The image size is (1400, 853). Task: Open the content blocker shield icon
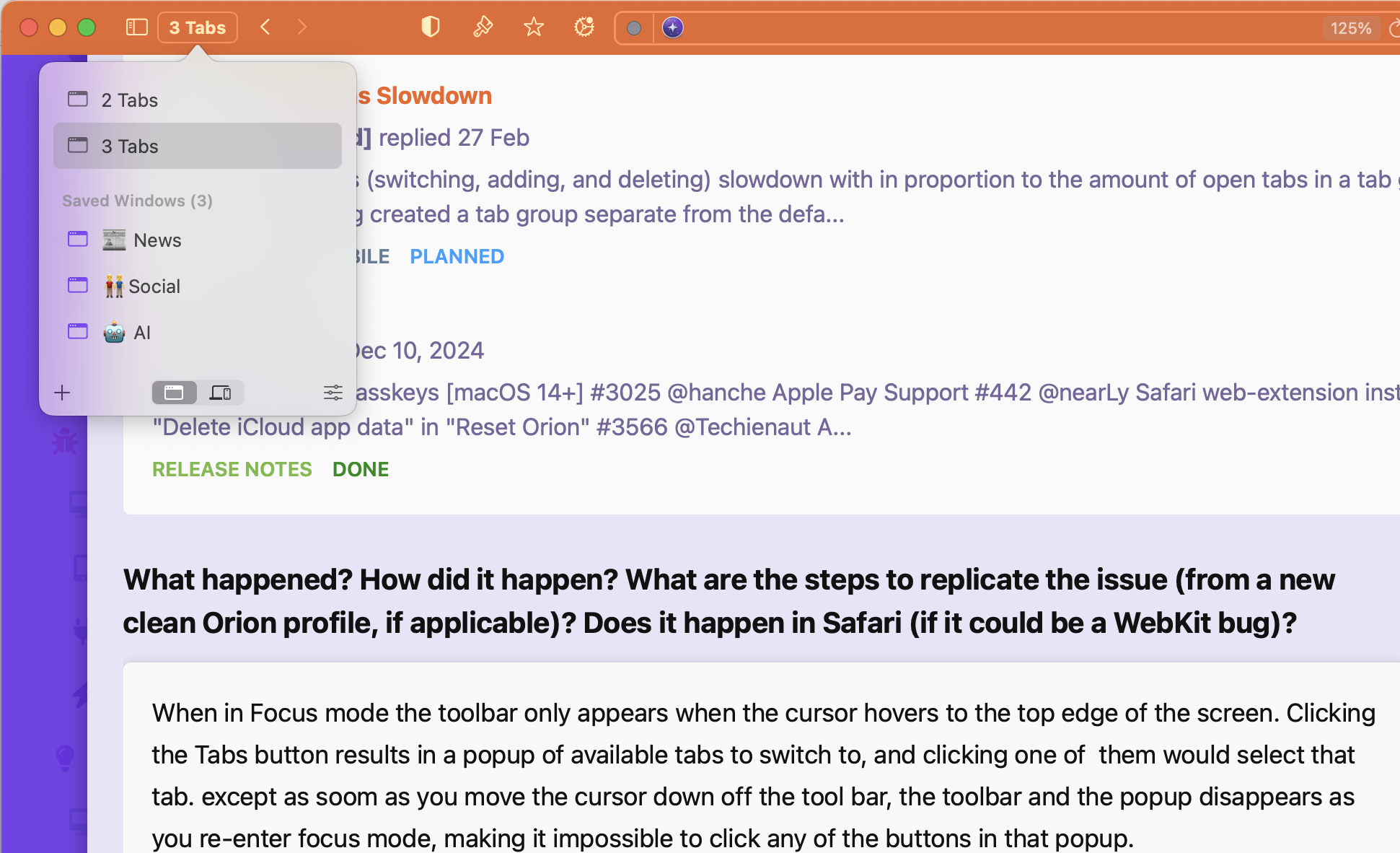(431, 27)
